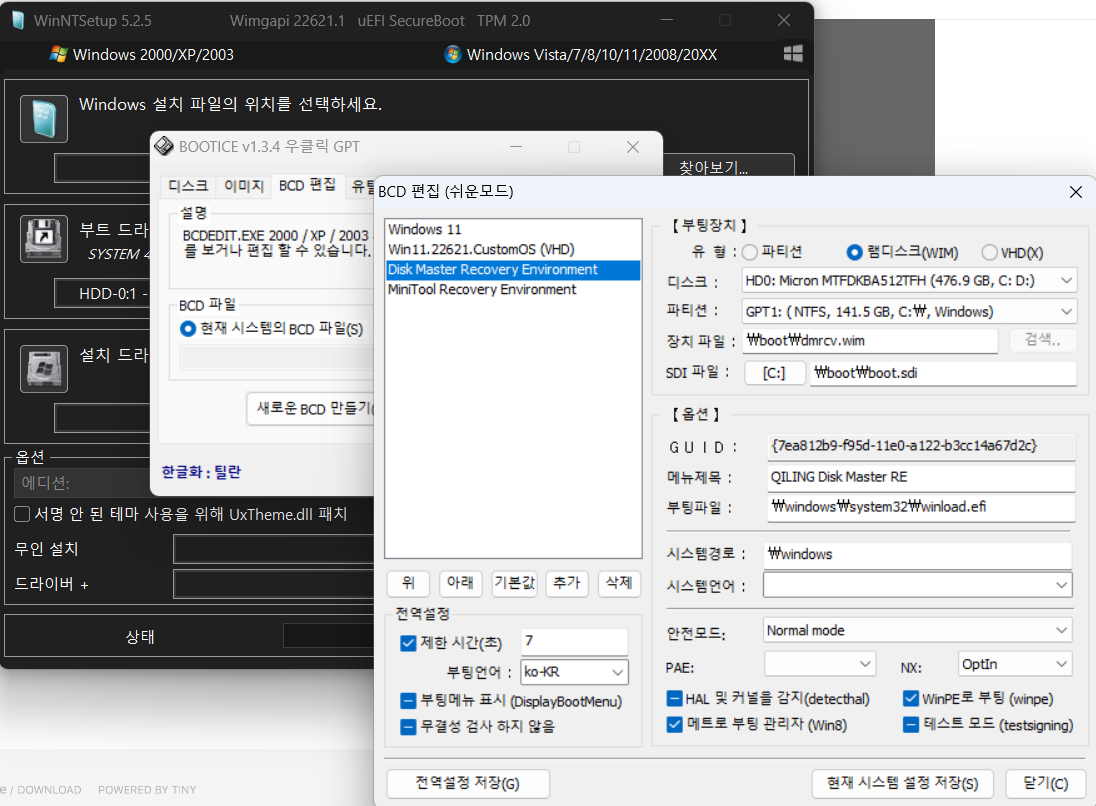Click the GUID value field
Viewport: 1096px width, 806px height.
click(921, 445)
